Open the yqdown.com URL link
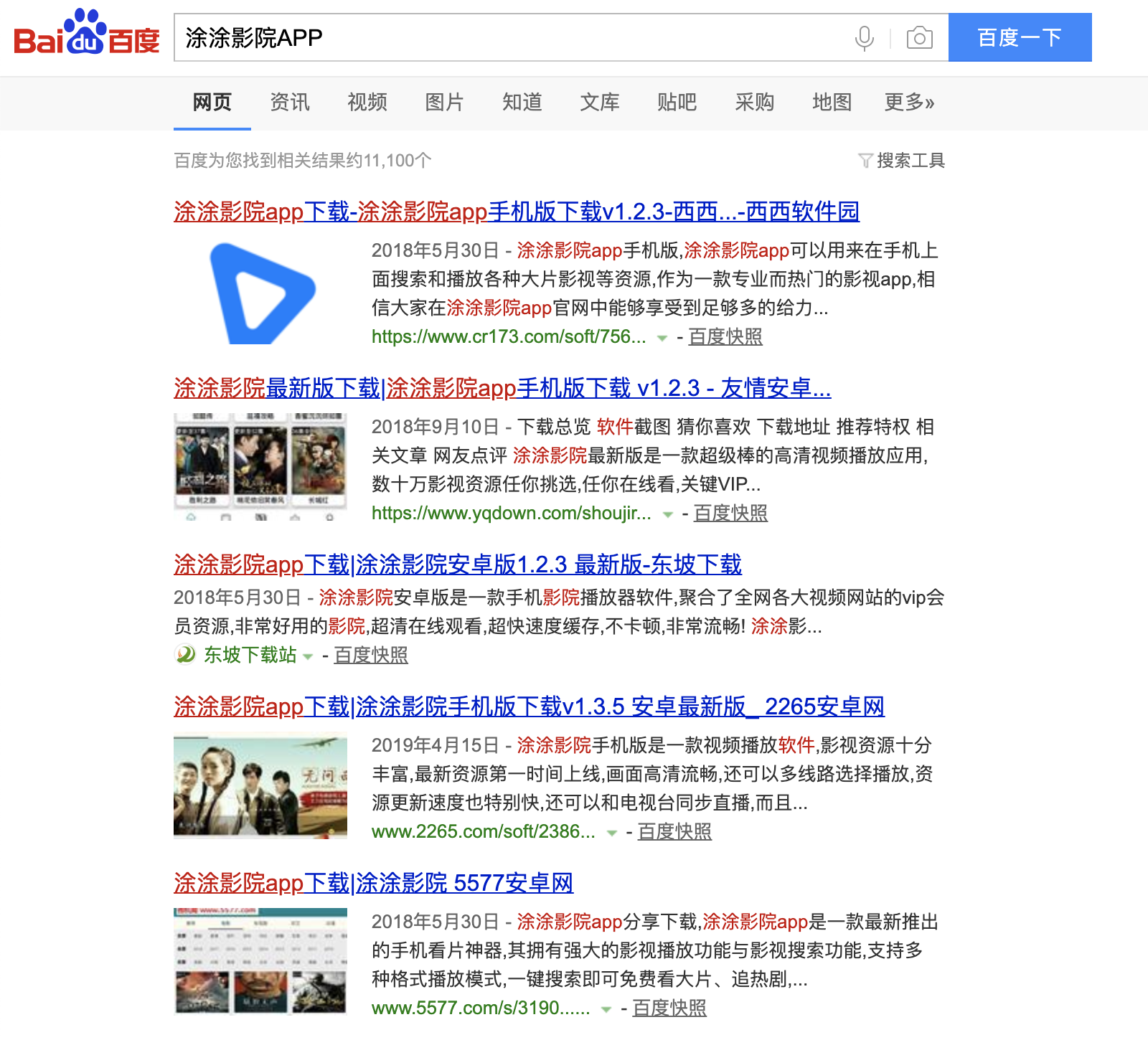1148x1040 pixels. (512, 513)
